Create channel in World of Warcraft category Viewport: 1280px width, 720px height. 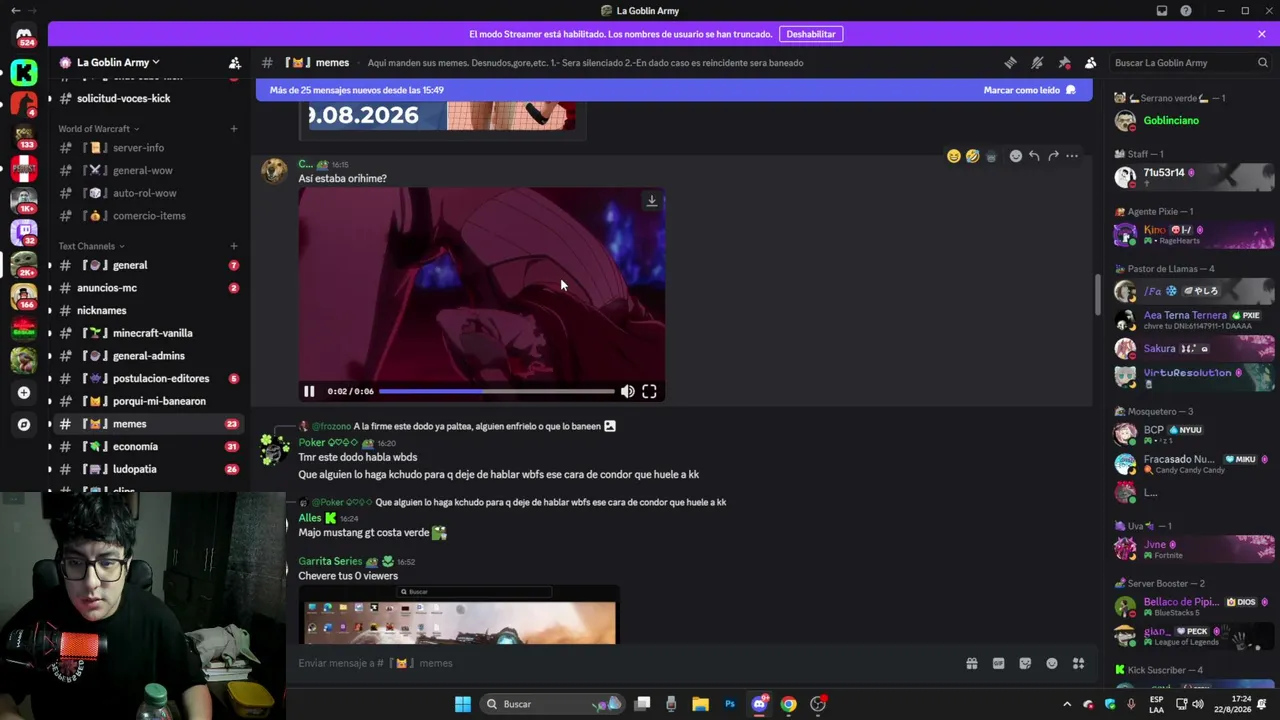(234, 129)
